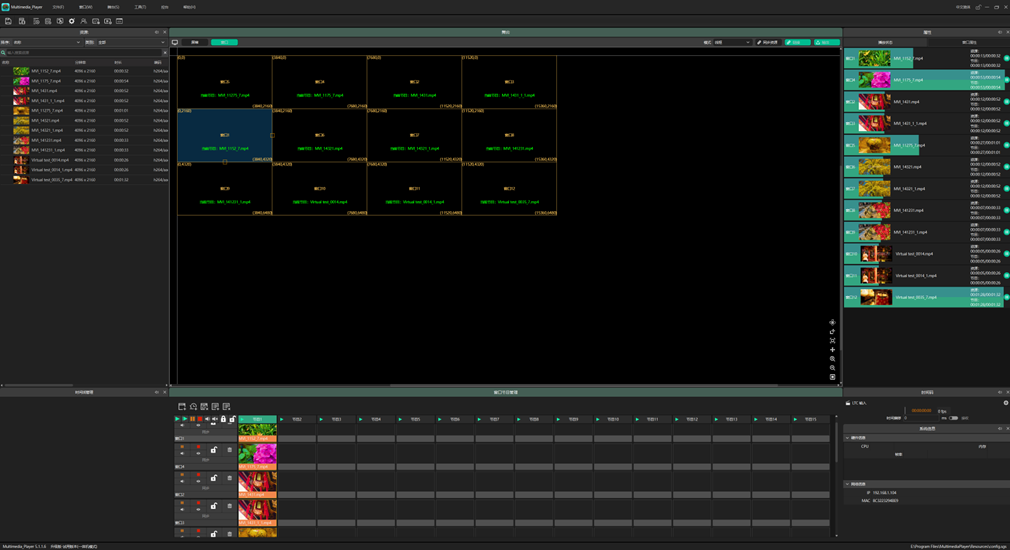Click the eye visibility icon on canvas toolbar
This screenshot has width=1010, height=550.
tap(832, 323)
